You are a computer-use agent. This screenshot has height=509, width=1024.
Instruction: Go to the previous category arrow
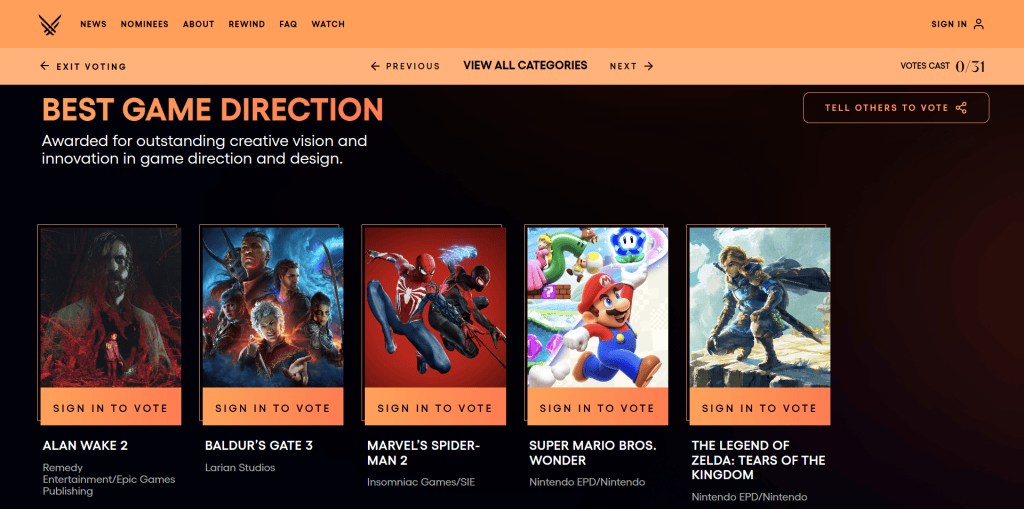pyautogui.click(x=375, y=66)
